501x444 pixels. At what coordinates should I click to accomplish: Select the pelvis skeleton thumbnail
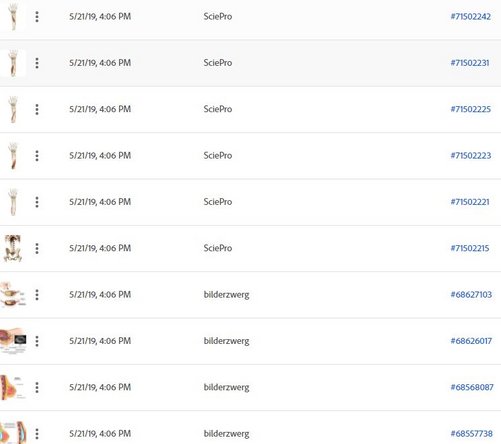[13, 248]
